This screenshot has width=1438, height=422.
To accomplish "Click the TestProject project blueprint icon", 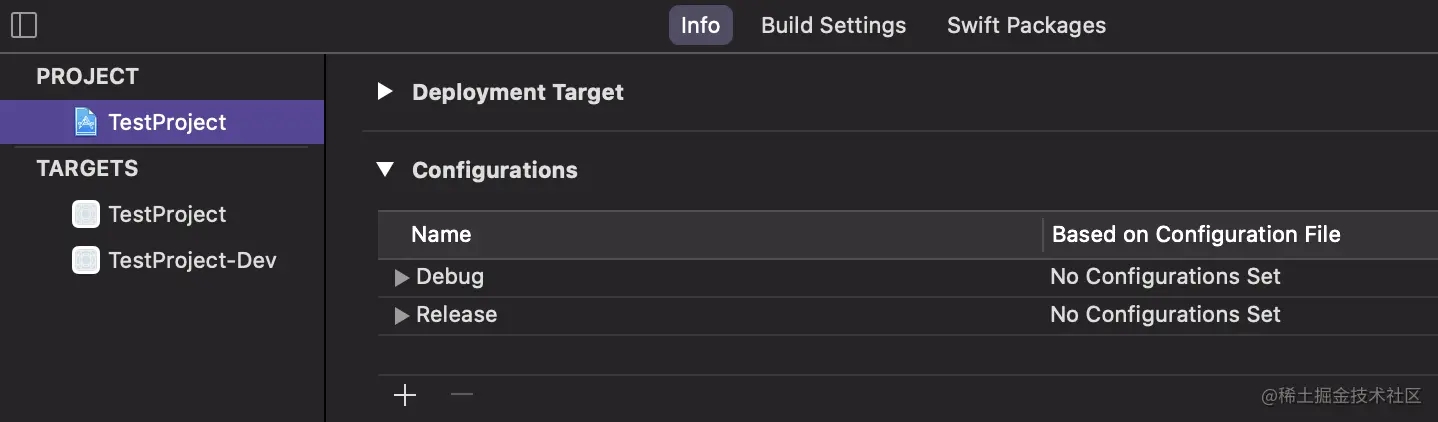I will [87, 122].
